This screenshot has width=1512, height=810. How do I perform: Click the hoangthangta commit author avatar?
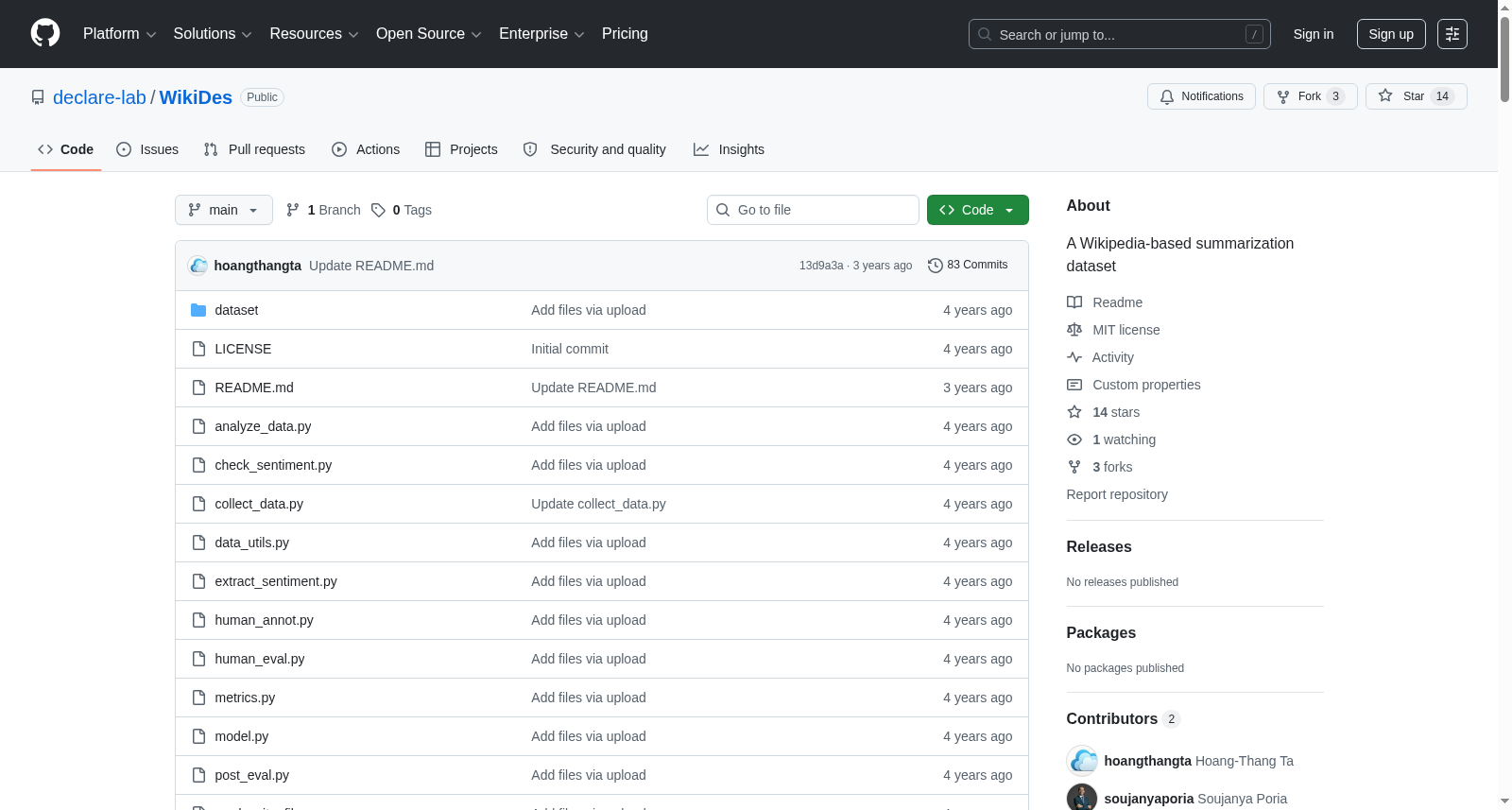pos(198,266)
